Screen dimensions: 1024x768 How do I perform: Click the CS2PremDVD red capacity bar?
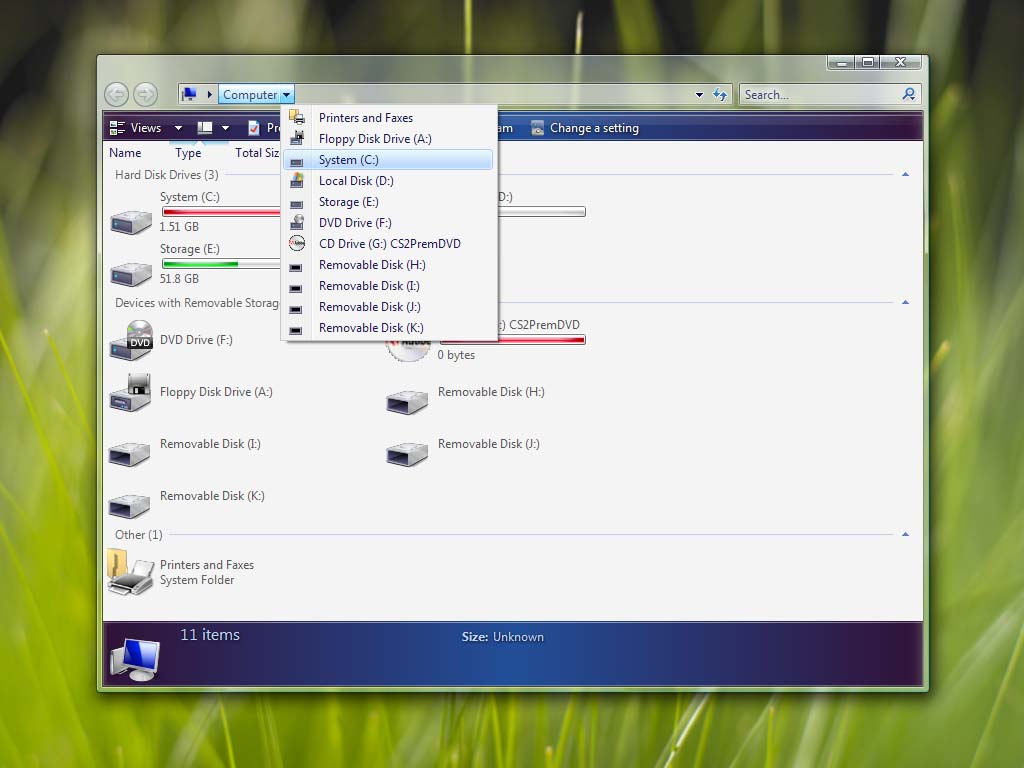[513, 340]
